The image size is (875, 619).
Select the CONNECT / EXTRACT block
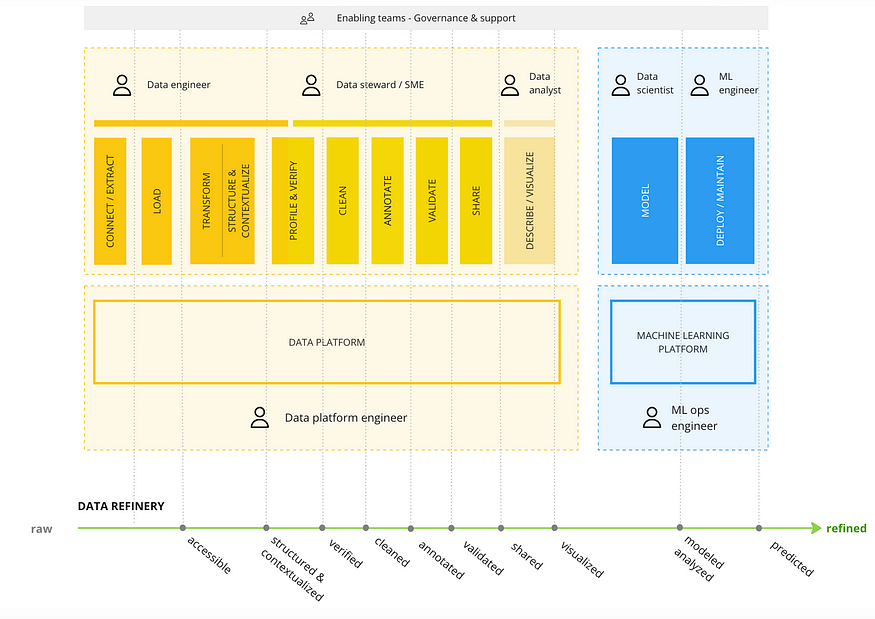(110, 201)
